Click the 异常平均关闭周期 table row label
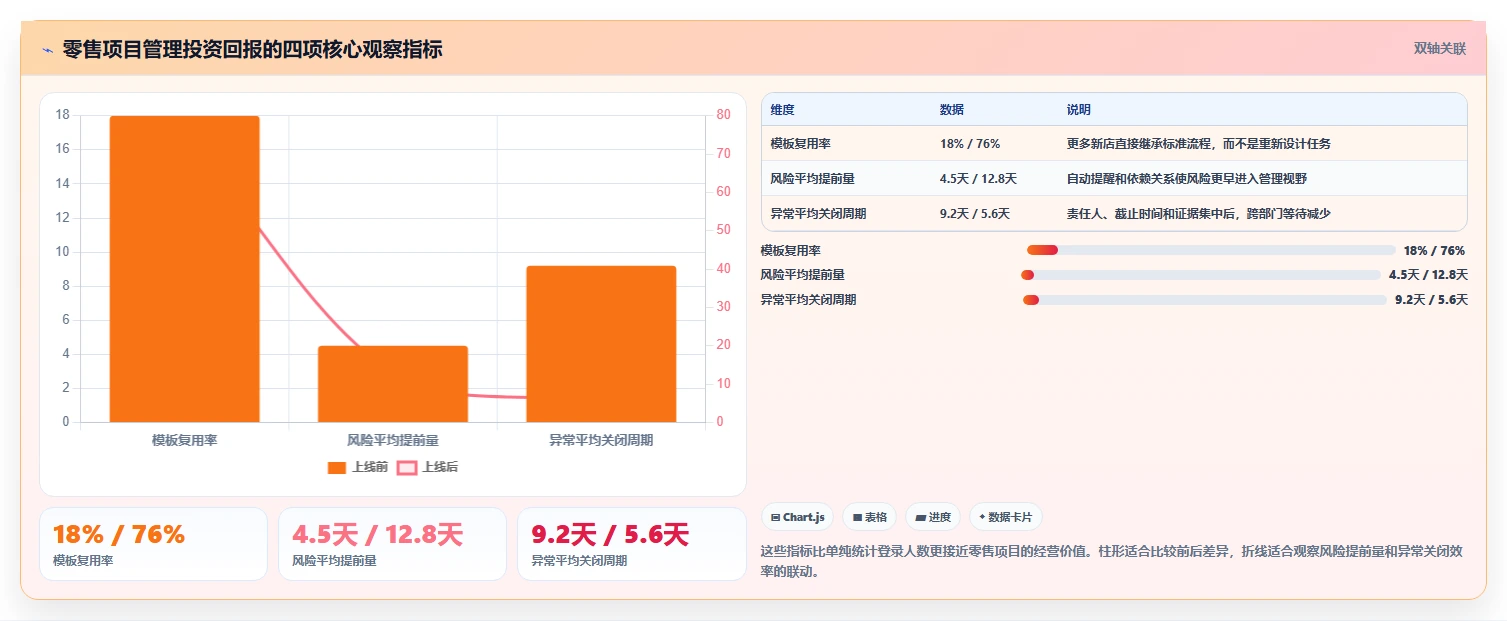 click(818, 214)
